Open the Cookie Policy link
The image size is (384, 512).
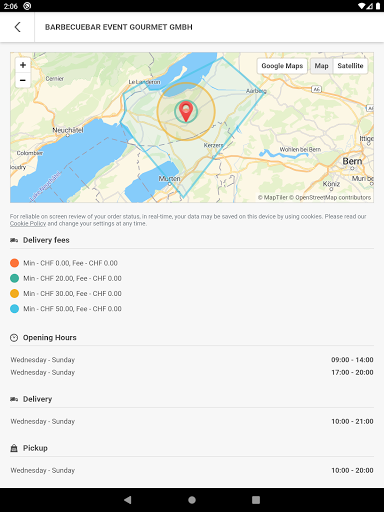pyautogui.click(x=28, y=224)
